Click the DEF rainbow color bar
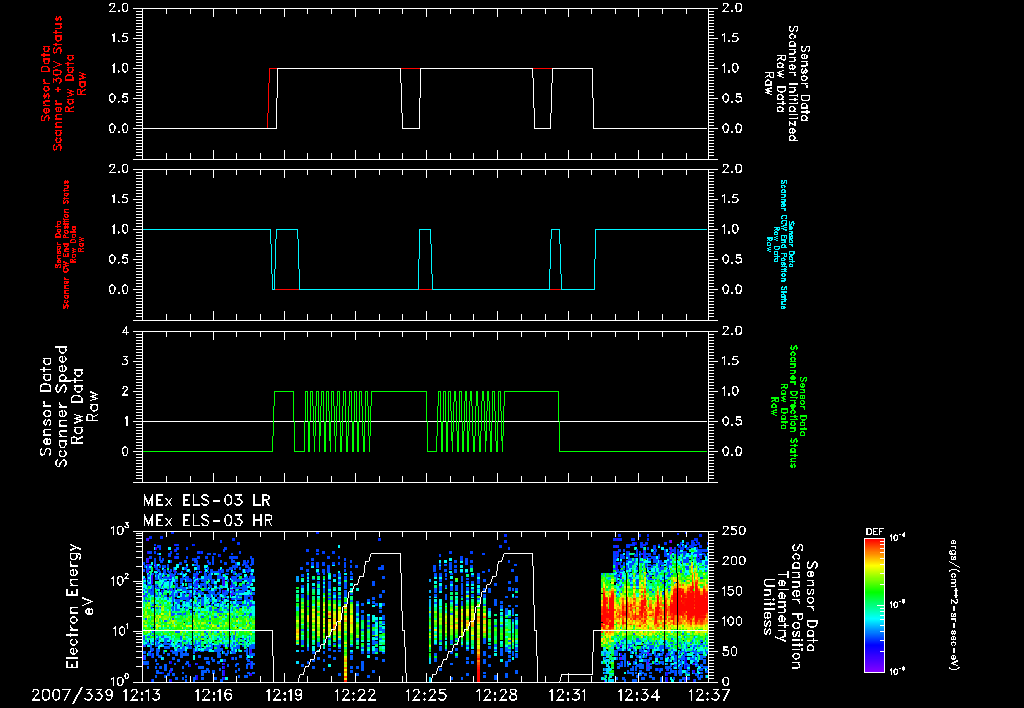Screen dimensions: 1024x708 click(x=875, y=604)
